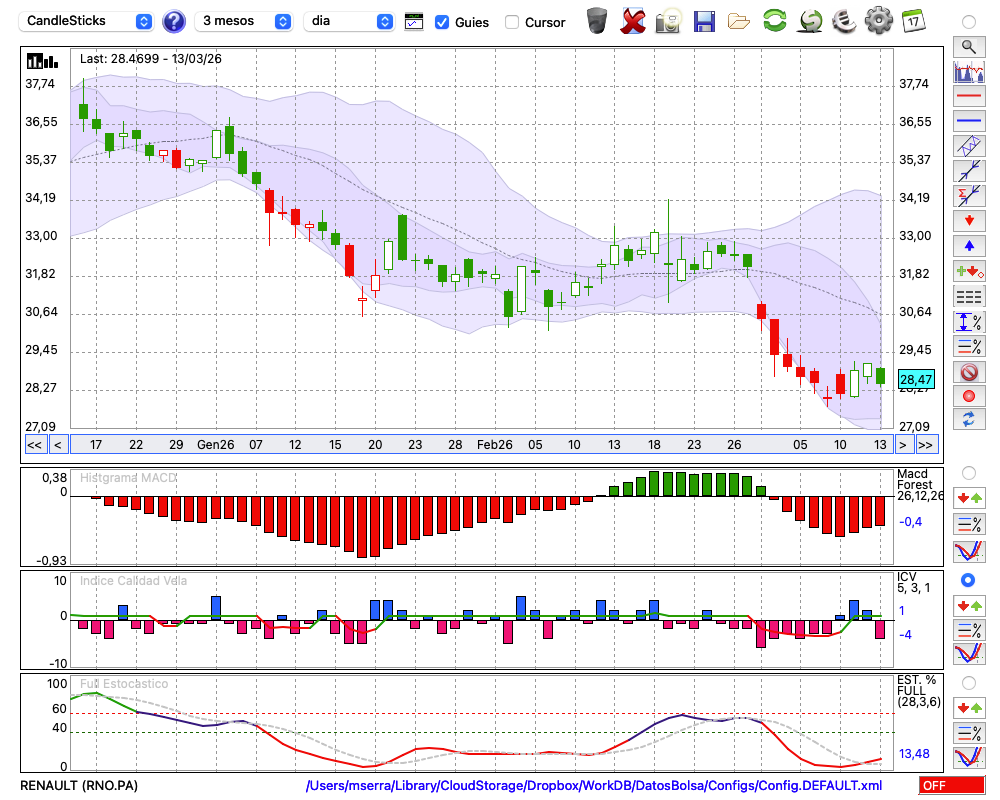Screen dimensions: 1000x800
Task: Click the blue floppy disk save icon
Action: point(704,20)
